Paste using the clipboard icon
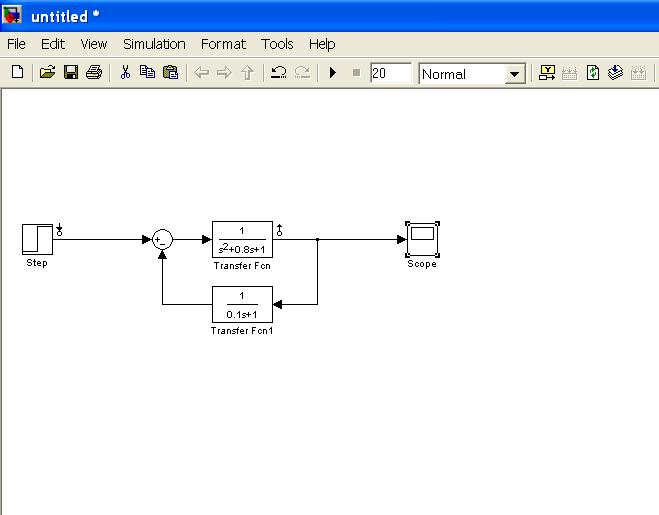Screen dimensions: 659x515 point(170,73)
